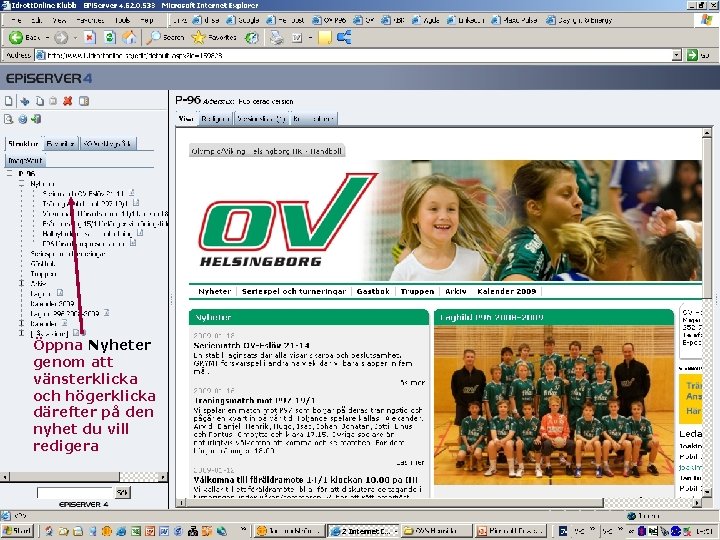The image size is (720, 540).
Task: Expand the Kalender tree node
Action: [21, 323]
